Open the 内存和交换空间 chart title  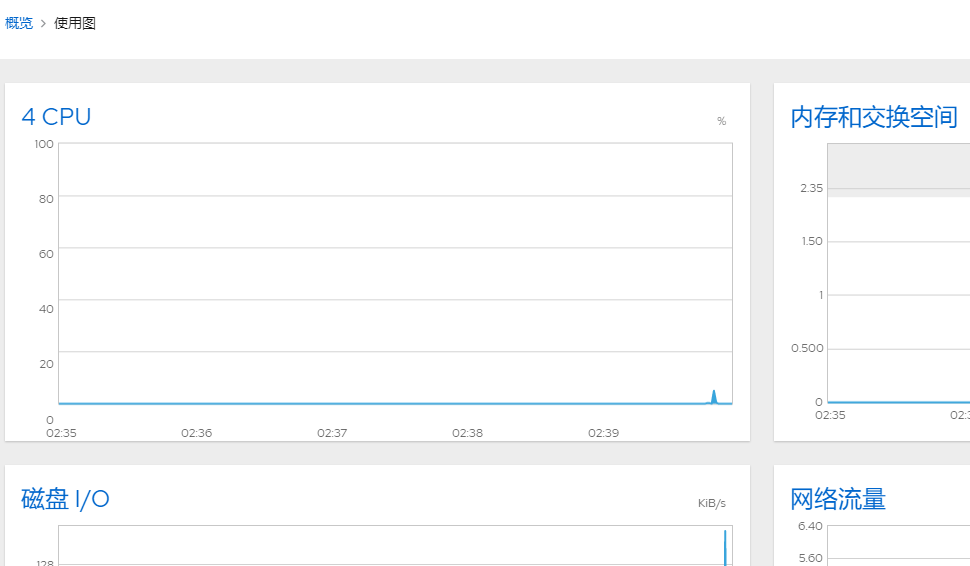[x=874, y=117]
